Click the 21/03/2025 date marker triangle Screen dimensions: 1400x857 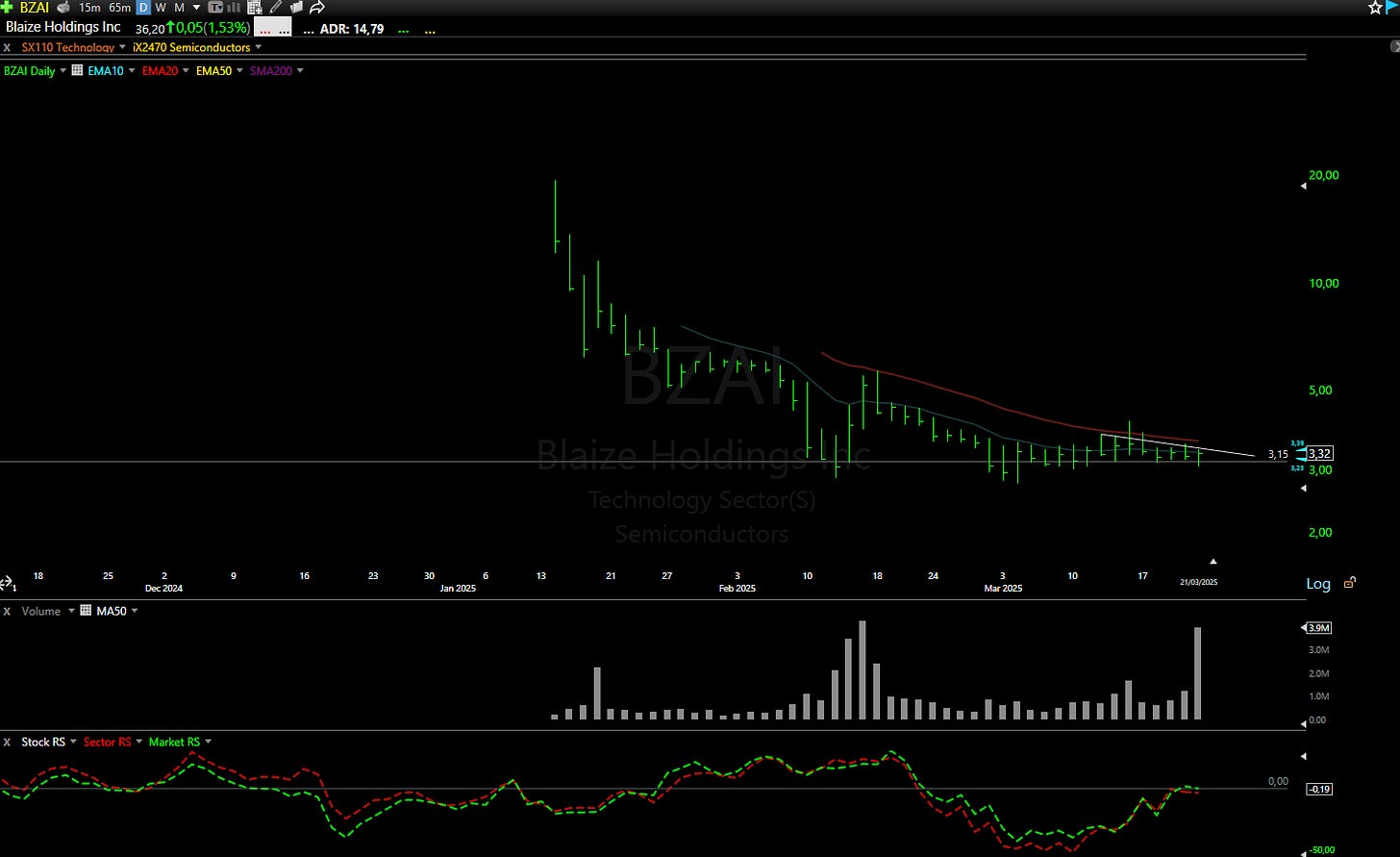tap(1213, 561)
